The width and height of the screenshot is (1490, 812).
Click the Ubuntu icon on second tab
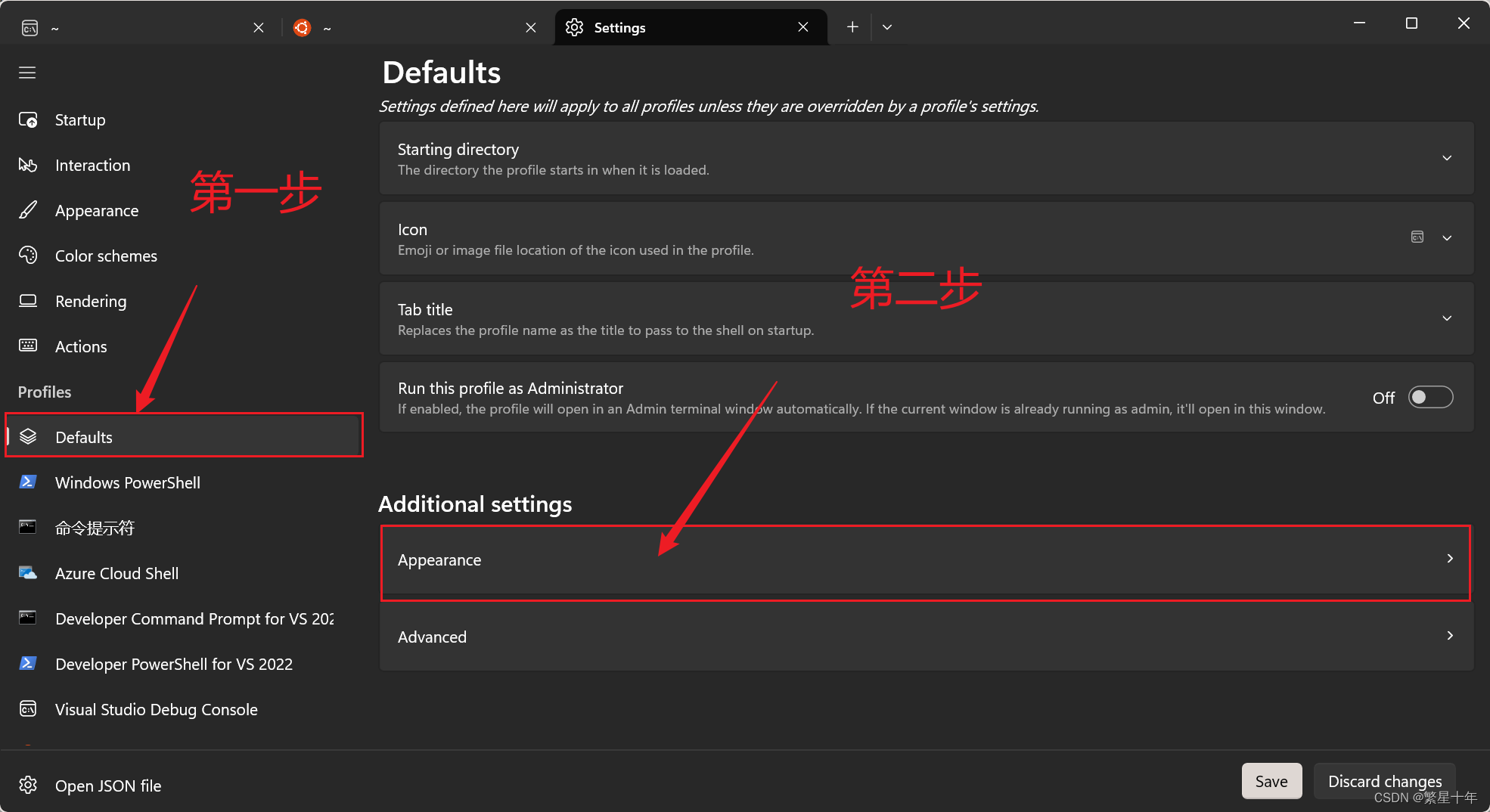302,28
